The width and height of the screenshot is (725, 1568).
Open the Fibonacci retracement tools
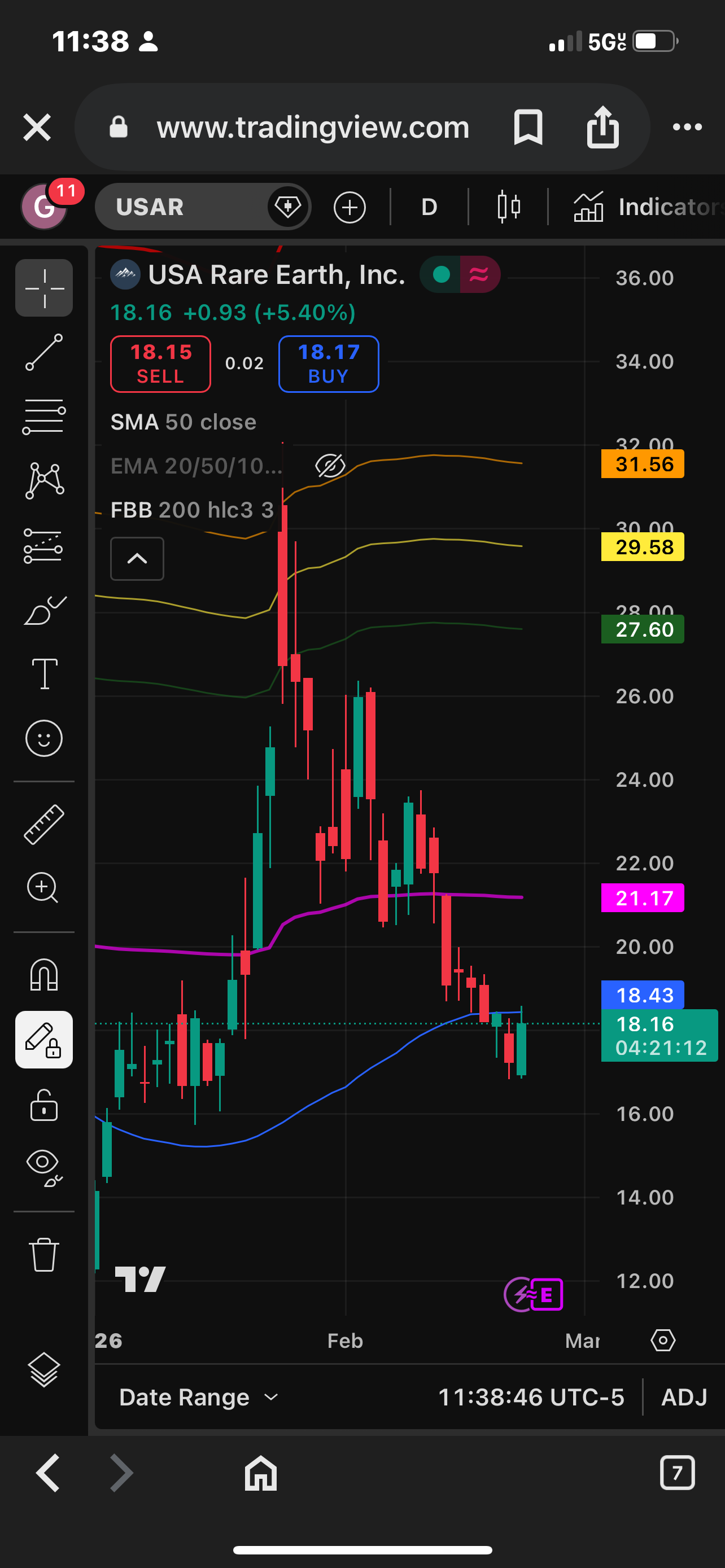pyautogui.click(x=44, y=417)
